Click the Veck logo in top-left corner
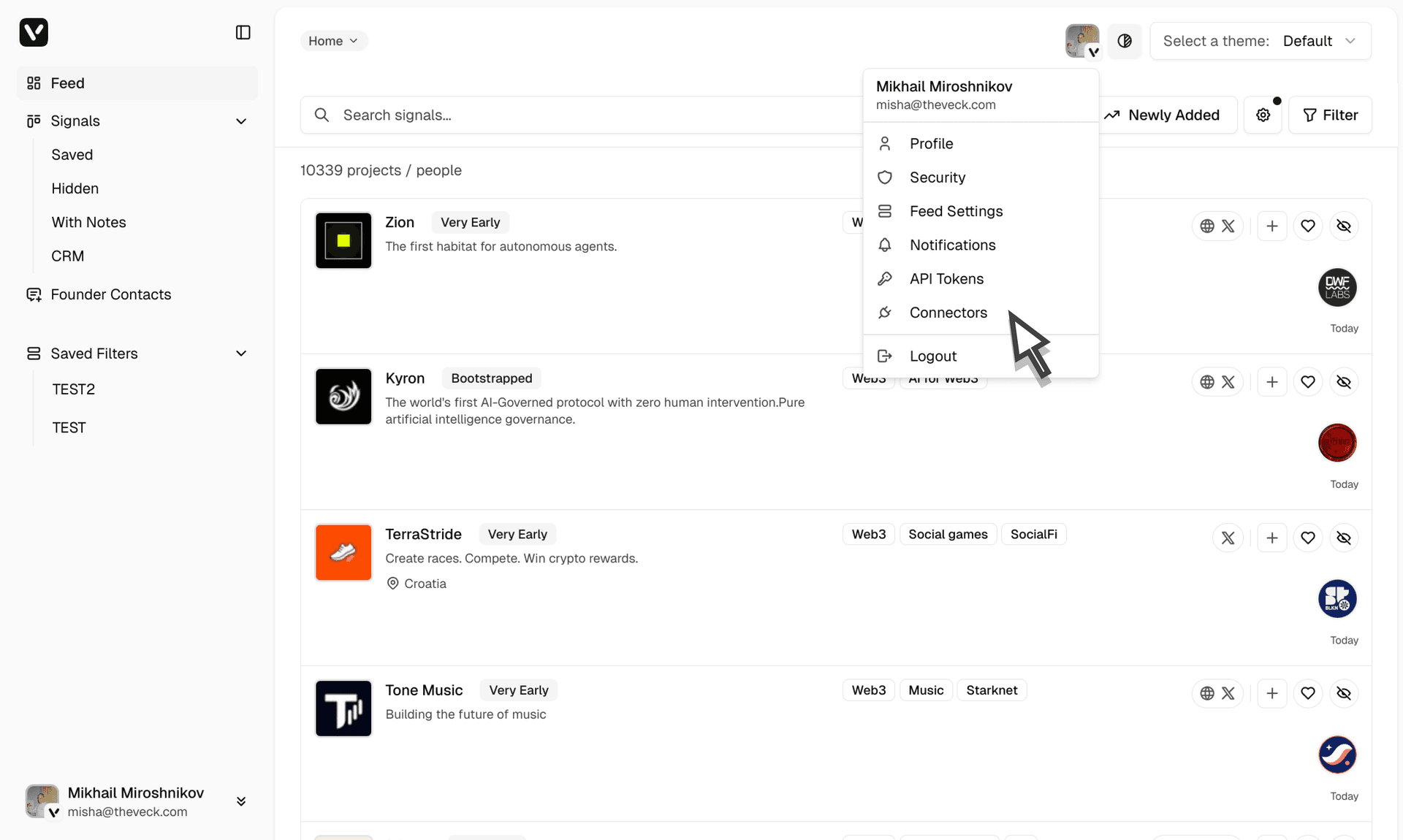The image size is (1403, 840). (34, 32)
